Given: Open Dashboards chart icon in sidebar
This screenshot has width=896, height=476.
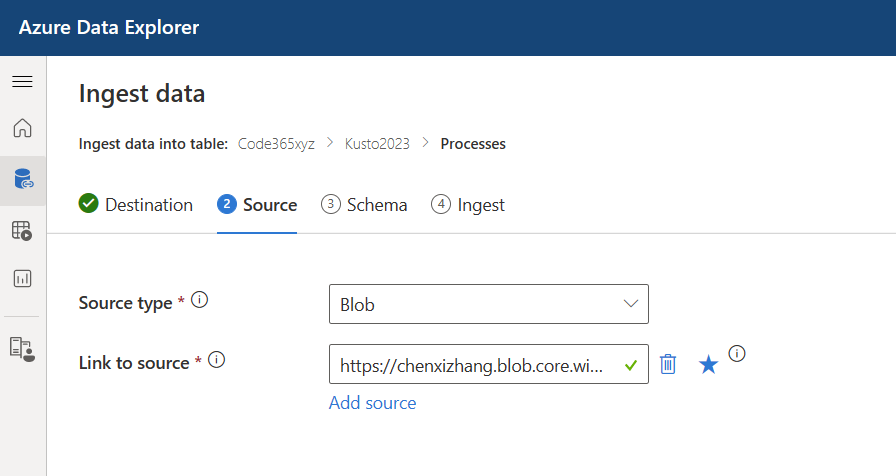Looking at the screenshot, I should (22, 279).
